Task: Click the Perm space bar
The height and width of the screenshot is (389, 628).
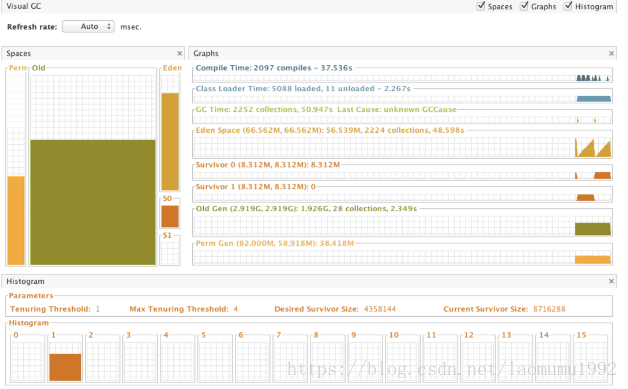Action: (16, 220)
